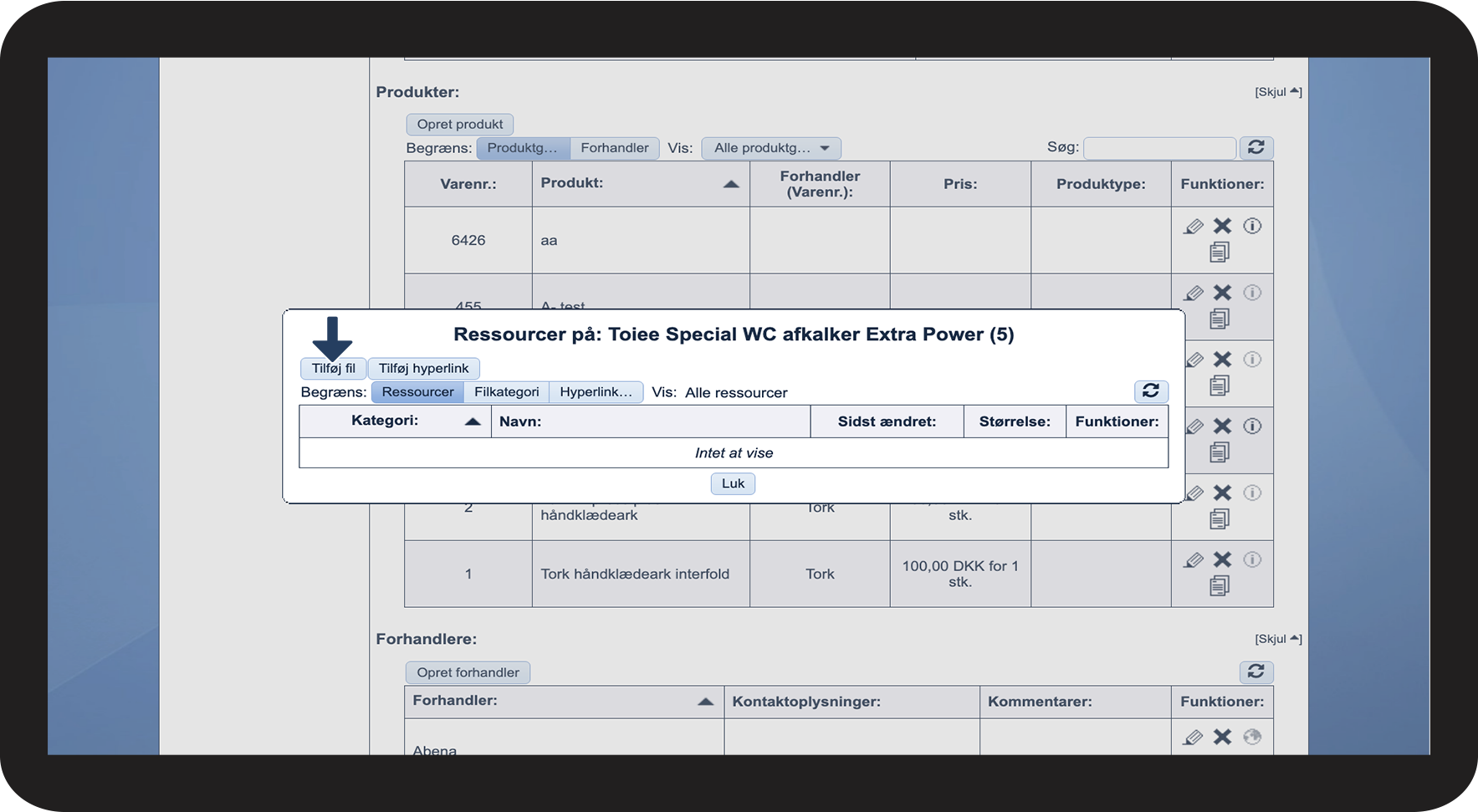
Task: Select the Hyperlink… filter tab
Action: pyautogui.click(x=596, y=392)
